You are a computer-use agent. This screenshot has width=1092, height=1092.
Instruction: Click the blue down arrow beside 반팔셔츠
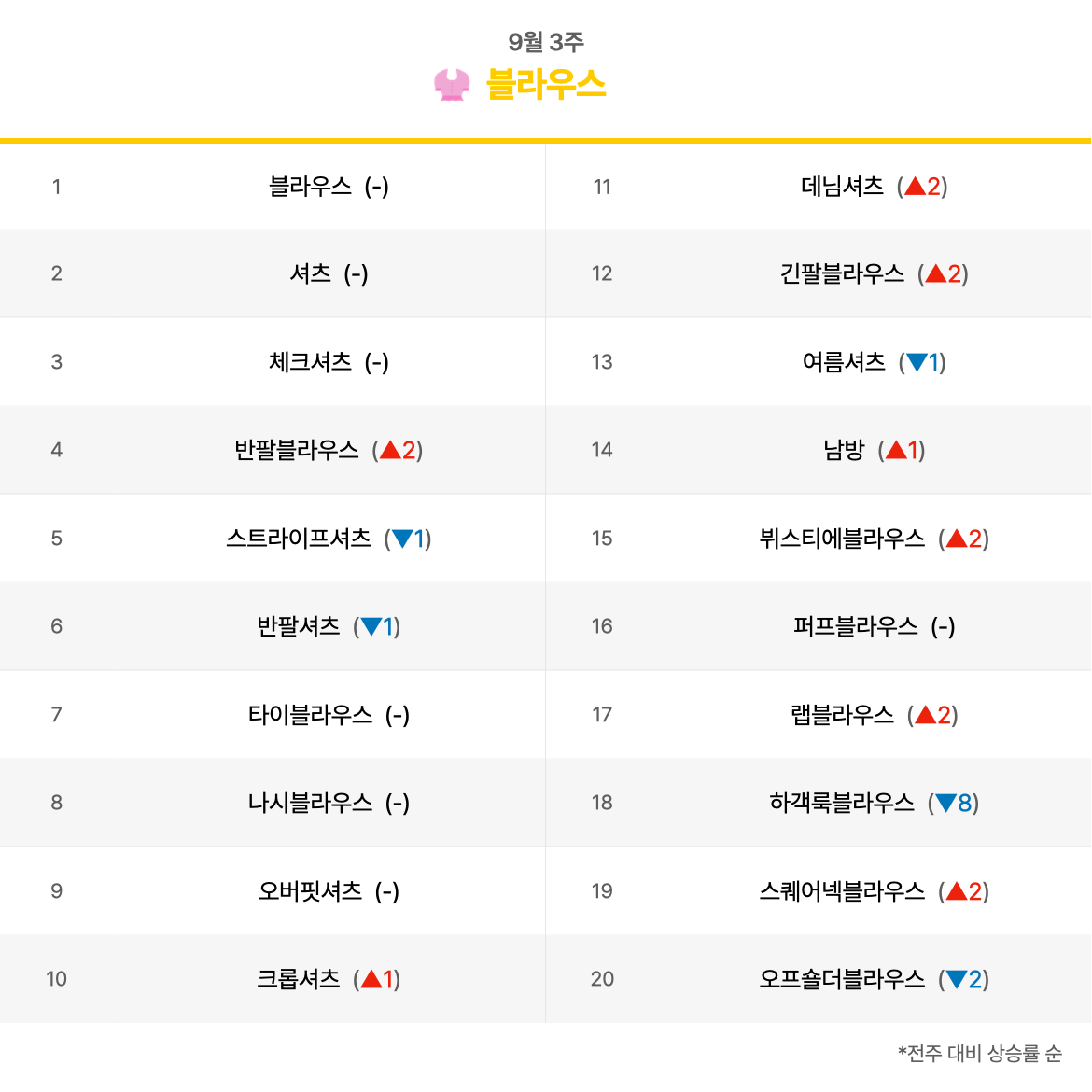(x=371, y=627)
